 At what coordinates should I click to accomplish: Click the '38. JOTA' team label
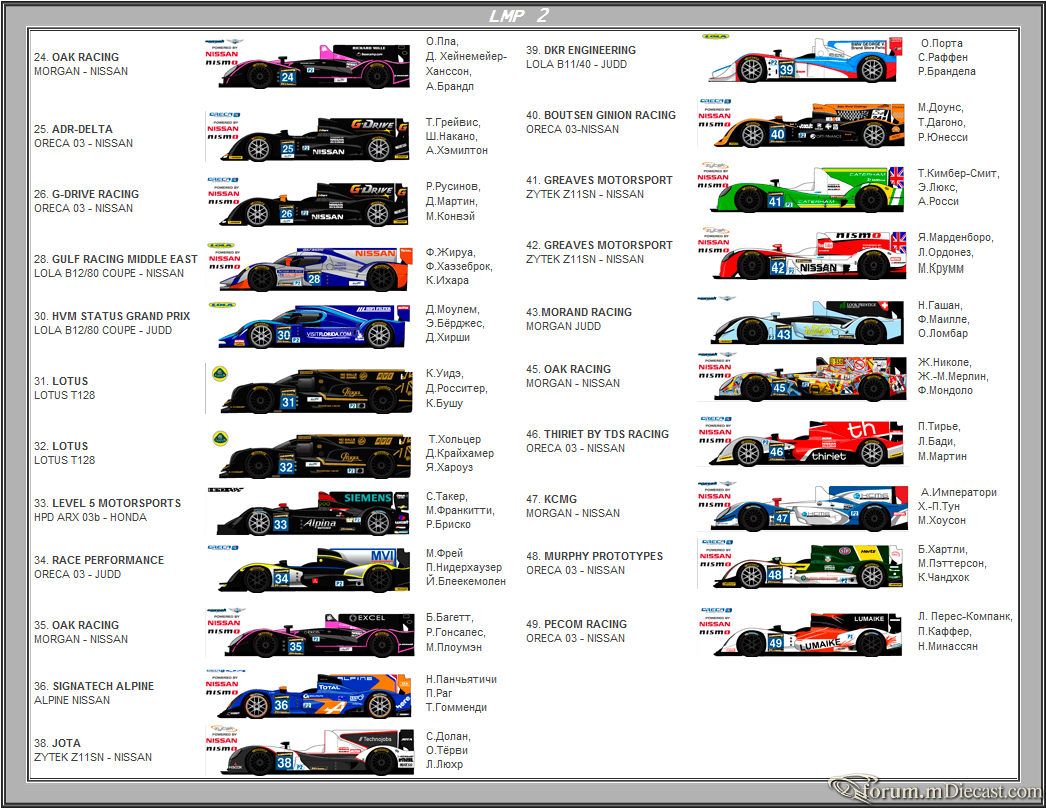point(57,743)
